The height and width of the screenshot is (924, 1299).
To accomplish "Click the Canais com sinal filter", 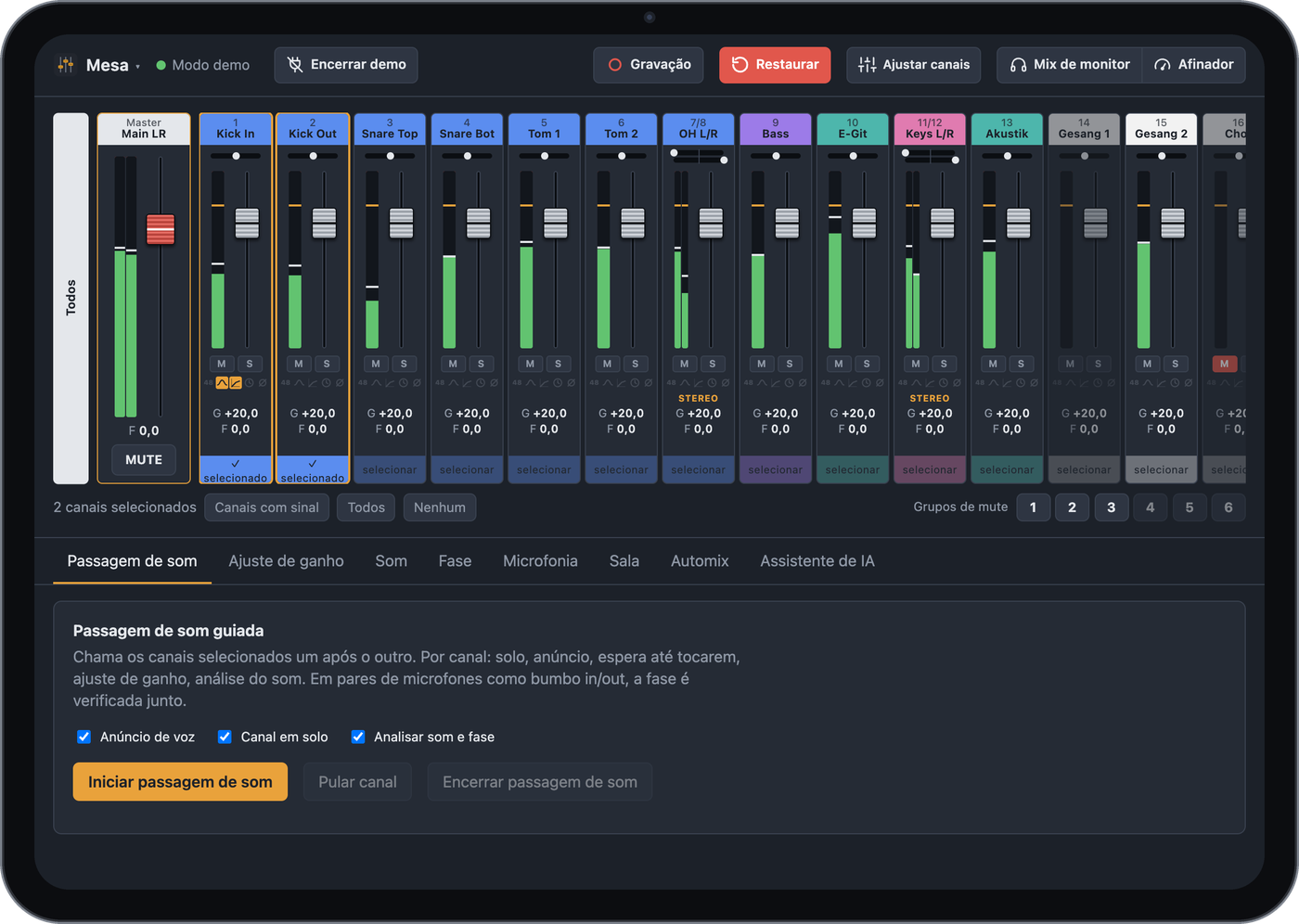I will (266, 507).
